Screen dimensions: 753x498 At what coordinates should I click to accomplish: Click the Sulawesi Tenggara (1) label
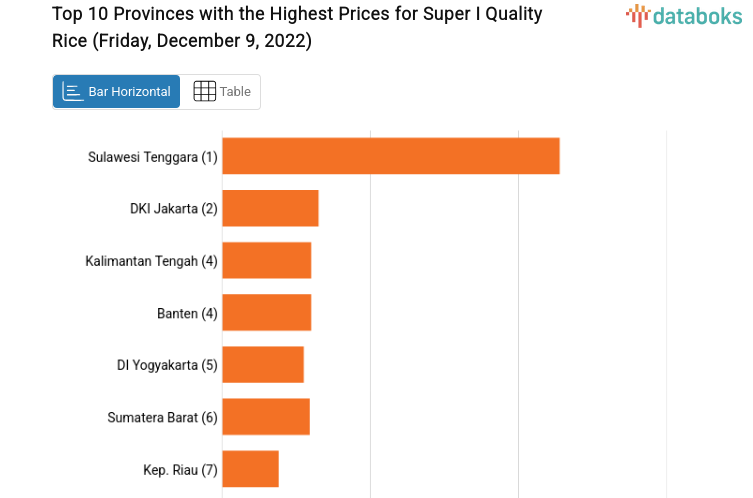tap(152, 157)
